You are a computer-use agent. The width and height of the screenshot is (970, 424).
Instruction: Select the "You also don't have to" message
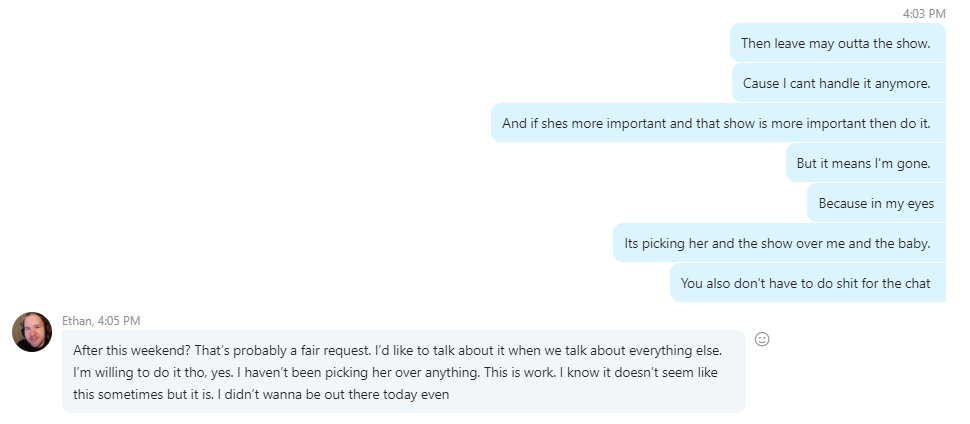[x=807, y=283]
